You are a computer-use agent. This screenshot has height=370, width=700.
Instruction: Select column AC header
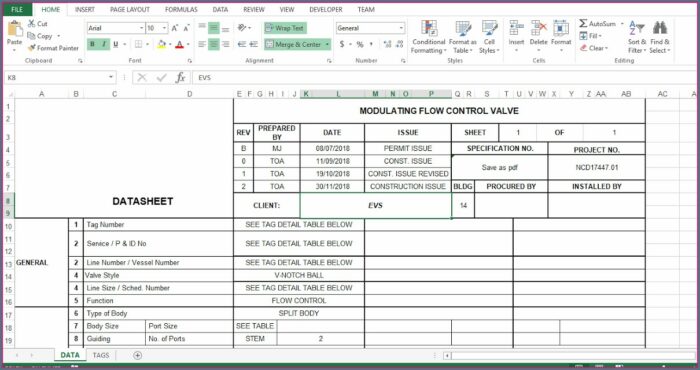tap(662, 94)
